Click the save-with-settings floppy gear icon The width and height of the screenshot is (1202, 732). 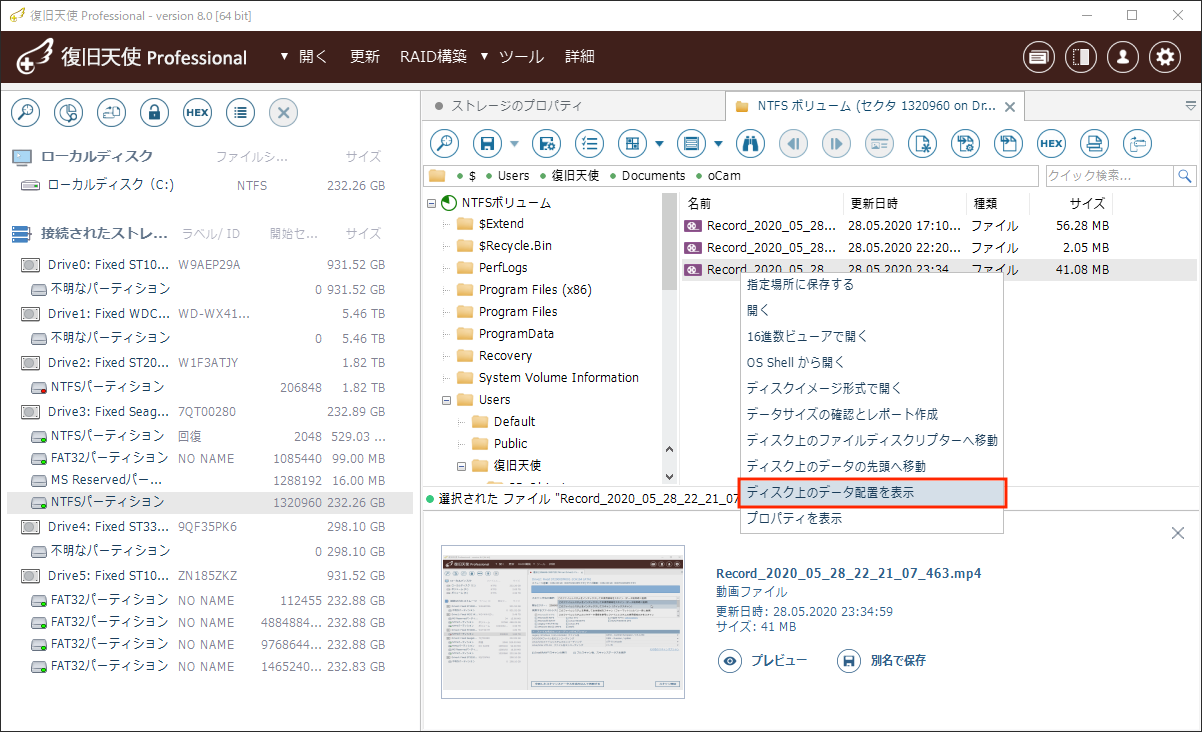pos(546,143)
